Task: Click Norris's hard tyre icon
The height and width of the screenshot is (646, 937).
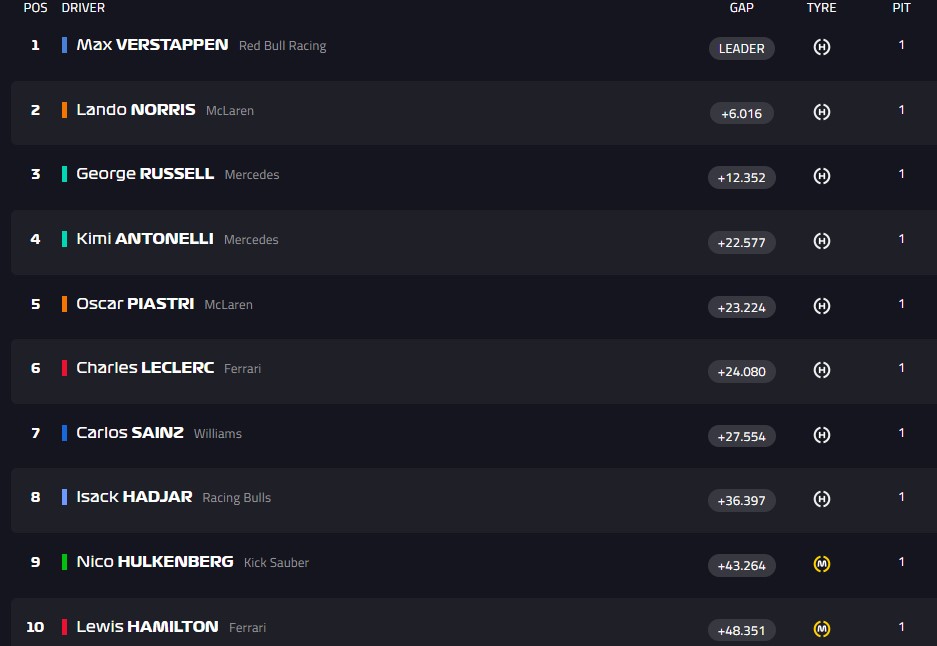Action: [822, 112]
